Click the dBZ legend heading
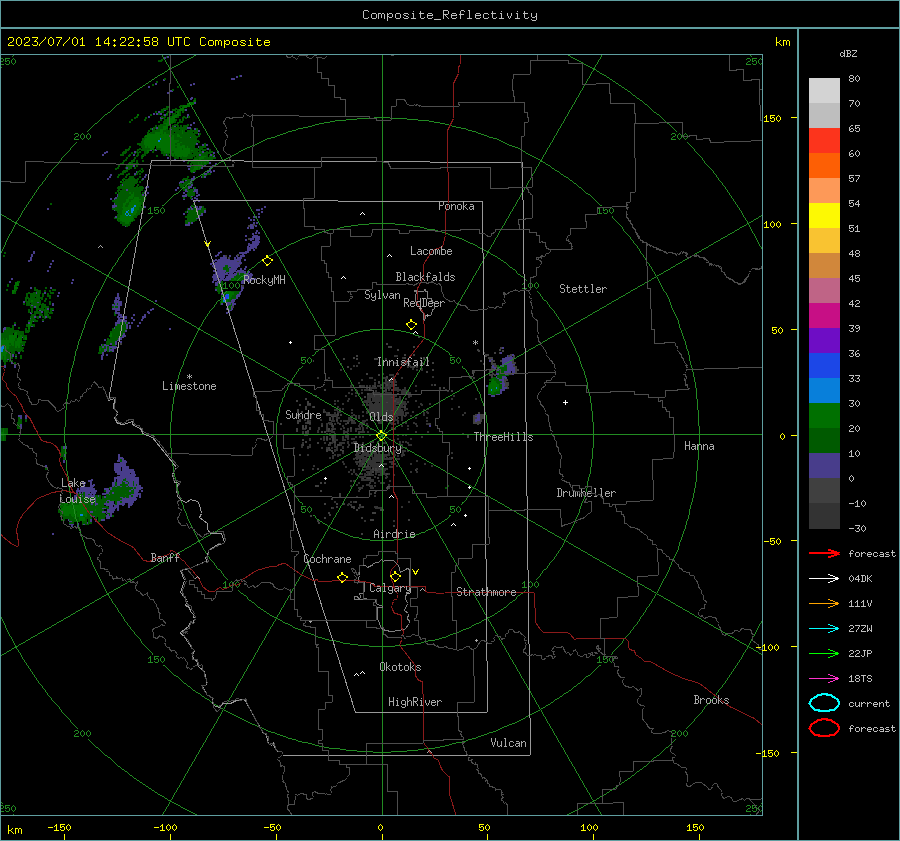 848,53
